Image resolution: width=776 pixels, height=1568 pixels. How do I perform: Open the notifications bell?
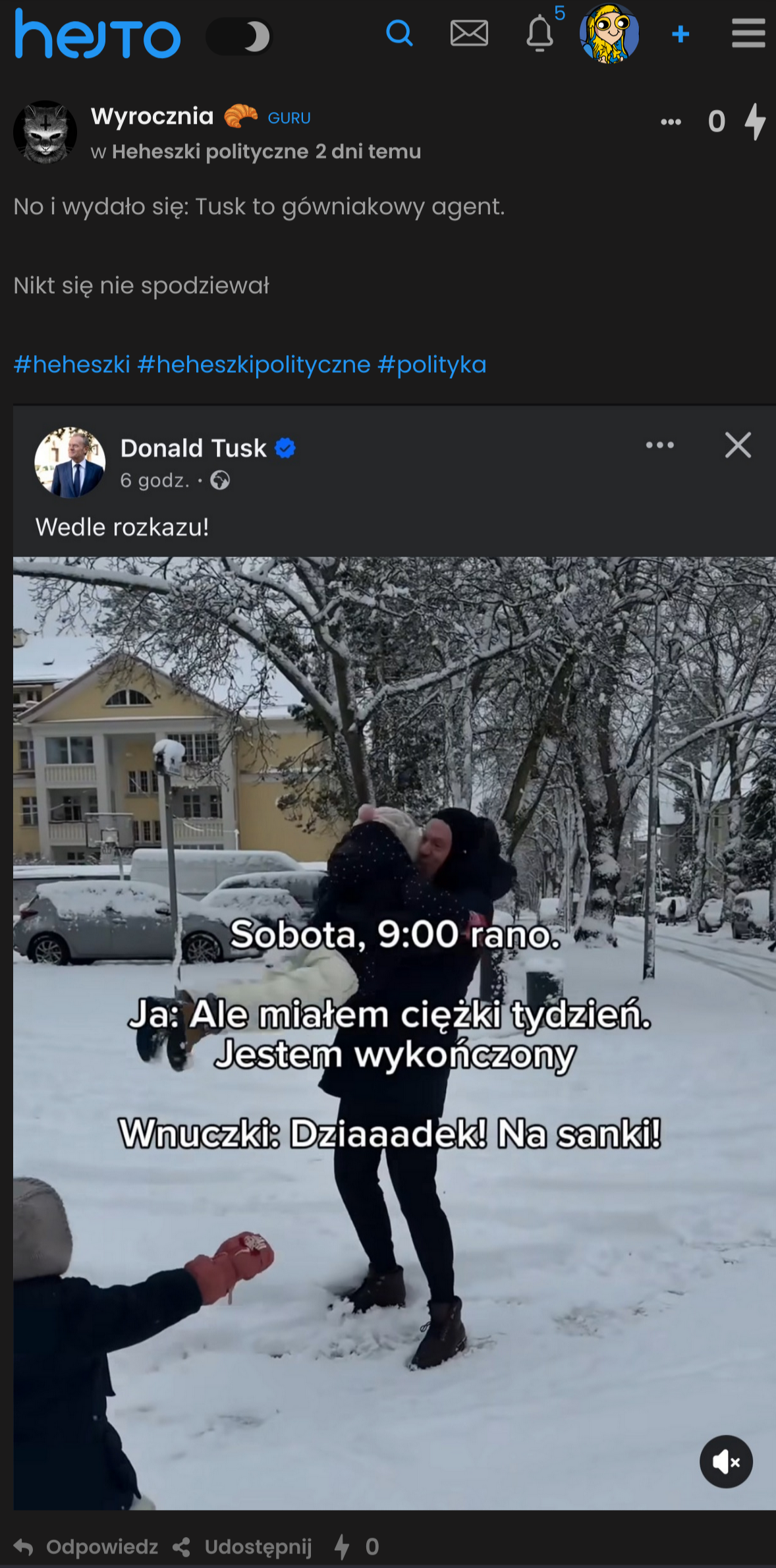click(x=540, y=33)
